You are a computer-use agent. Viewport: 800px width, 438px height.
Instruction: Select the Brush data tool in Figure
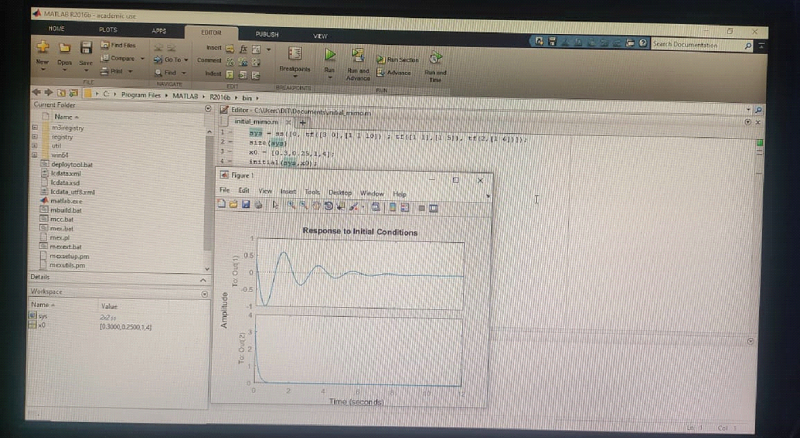tap(354, 207)
